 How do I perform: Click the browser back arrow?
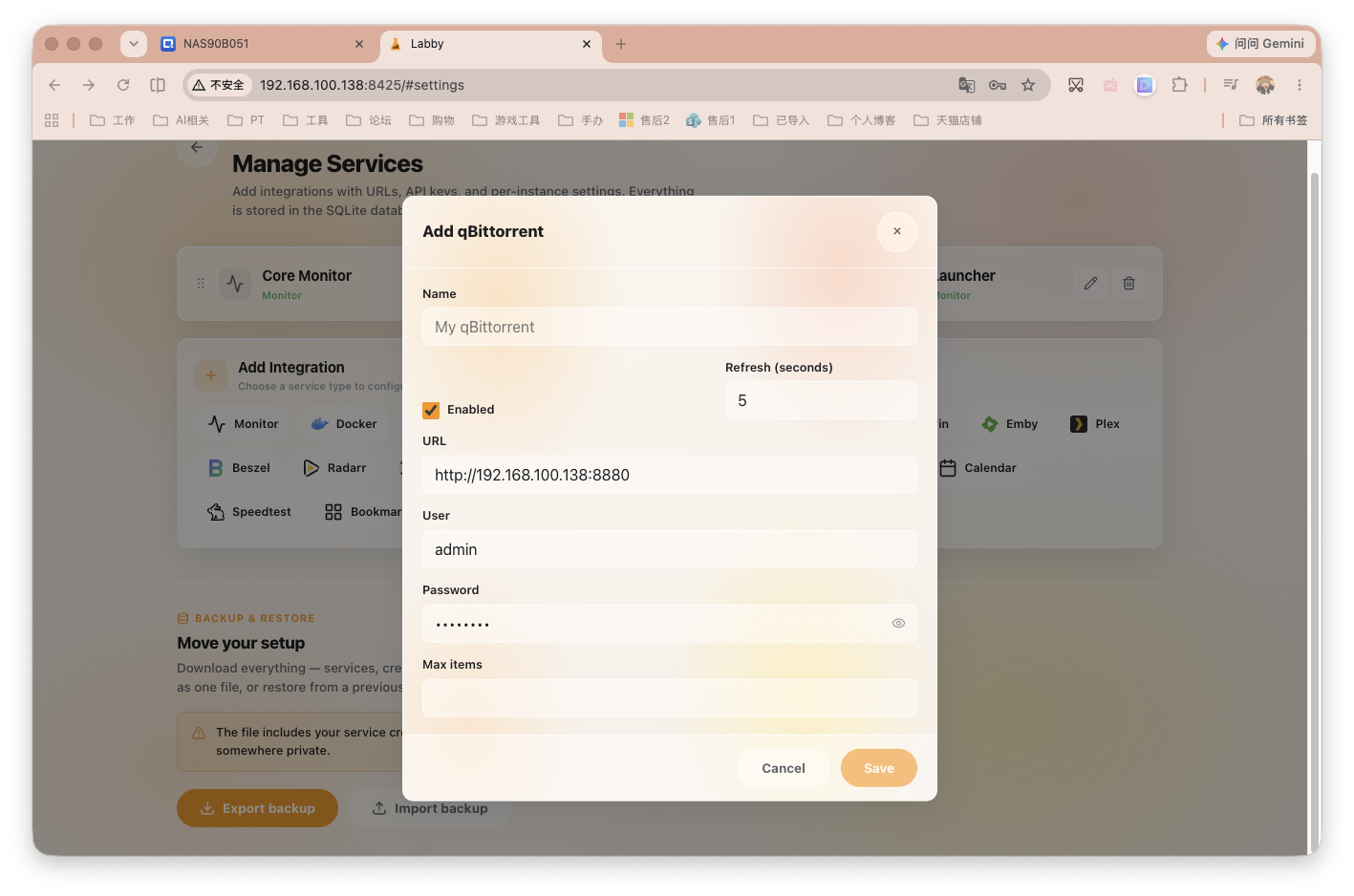click(54, 85)
